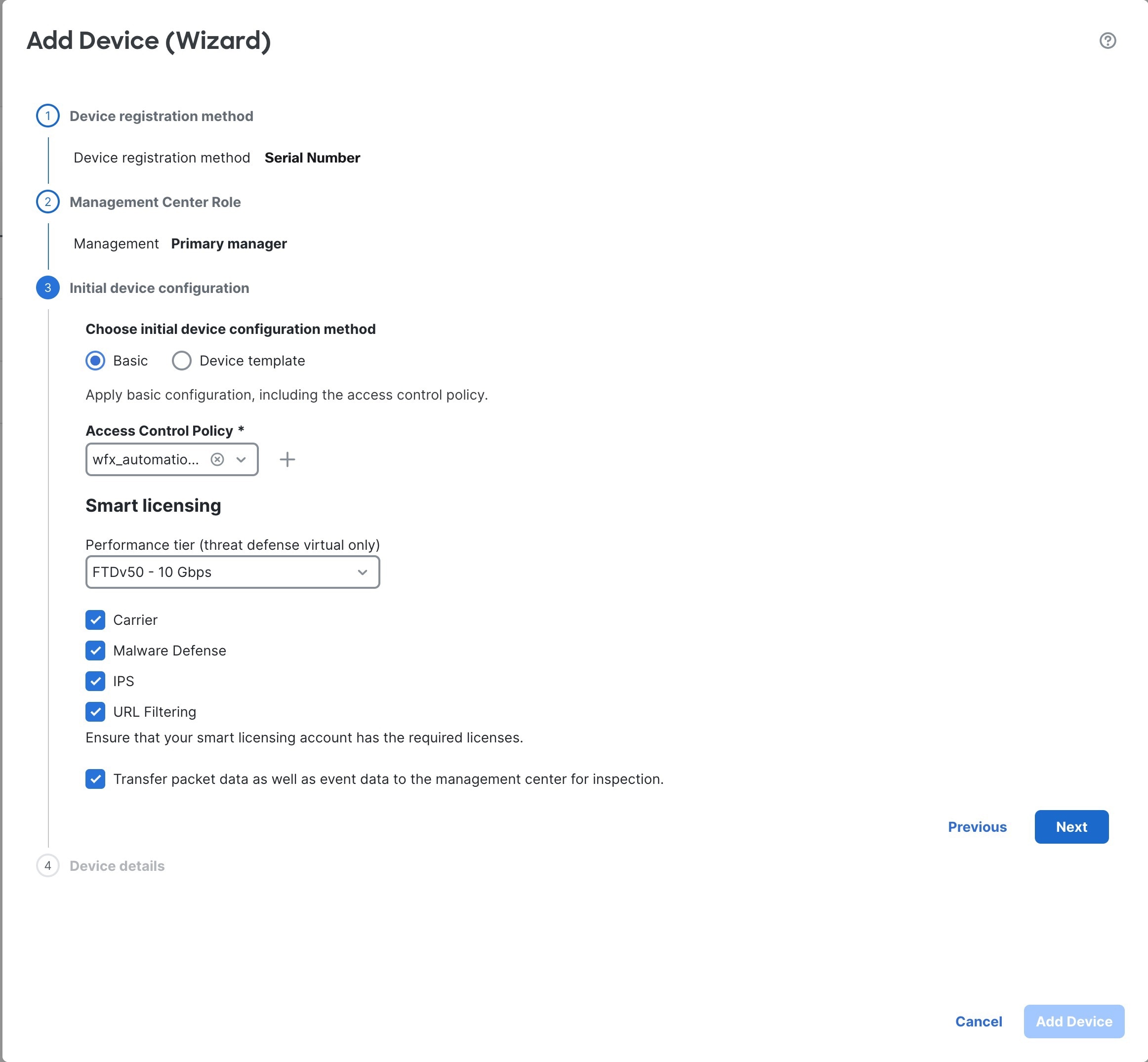Go to step 2 circle icon

tap(48, 202)
